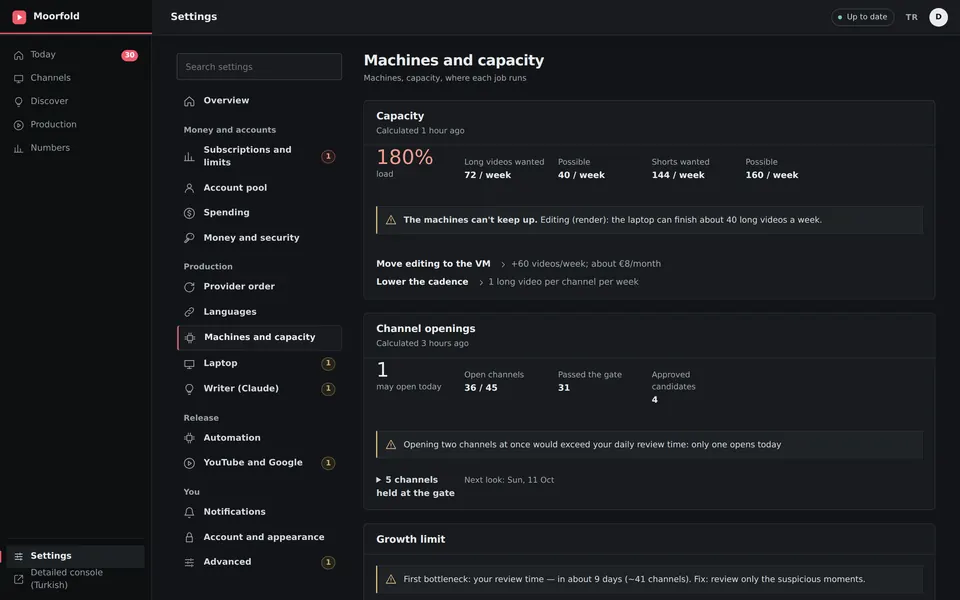960x600 pixels.
Task: Click the 180% load value
Action: click(404, 157)
